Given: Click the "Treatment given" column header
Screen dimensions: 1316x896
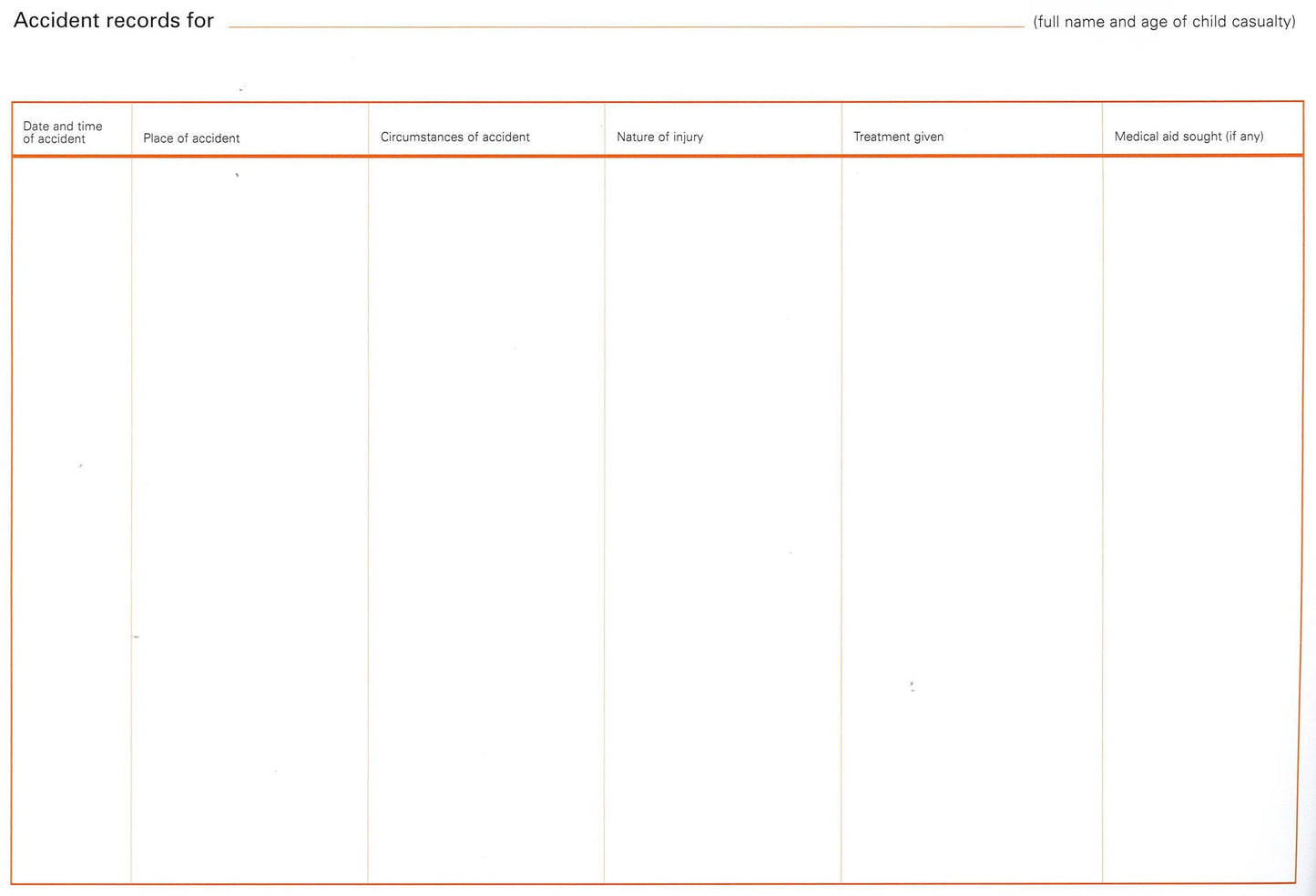Looking at the screenshot, I should tap(898, 137).
